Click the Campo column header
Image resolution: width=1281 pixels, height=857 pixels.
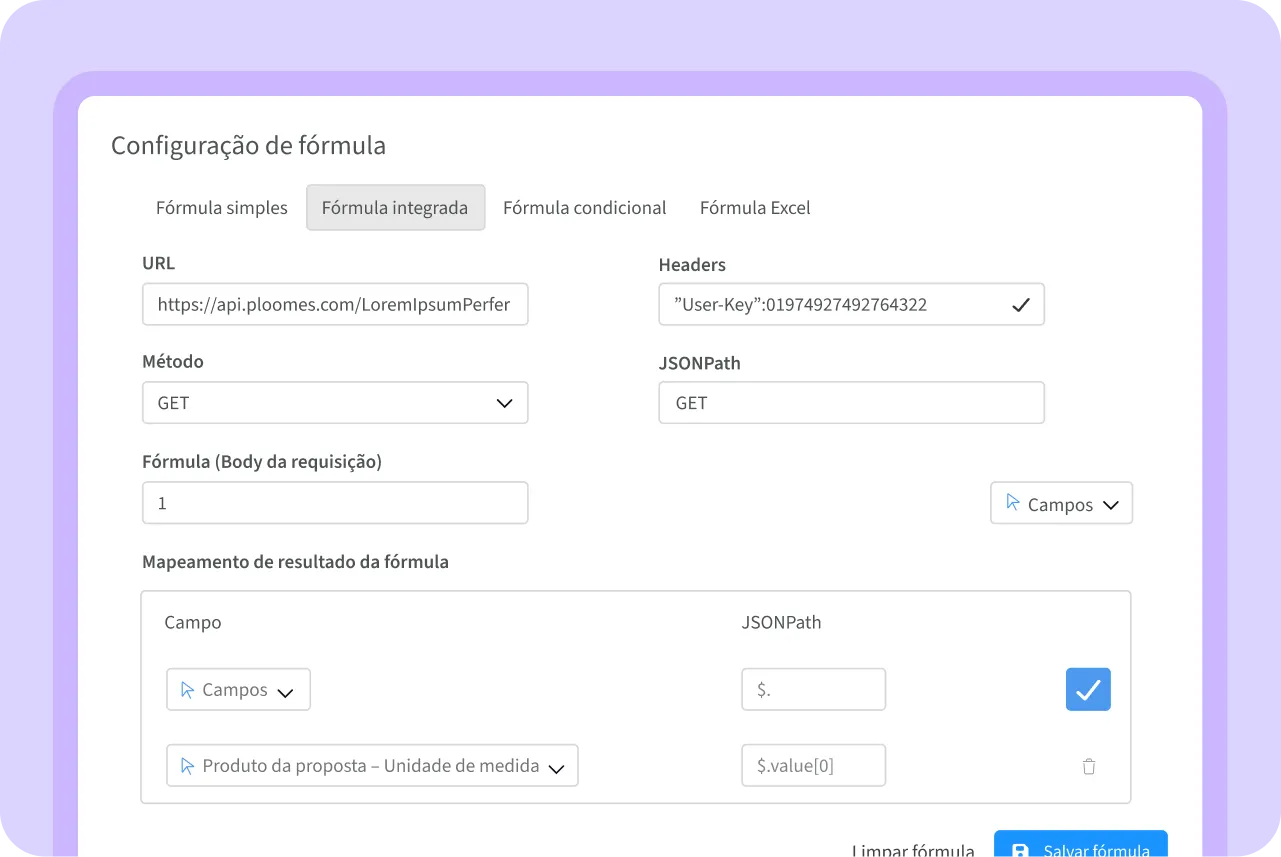point(193,622)
